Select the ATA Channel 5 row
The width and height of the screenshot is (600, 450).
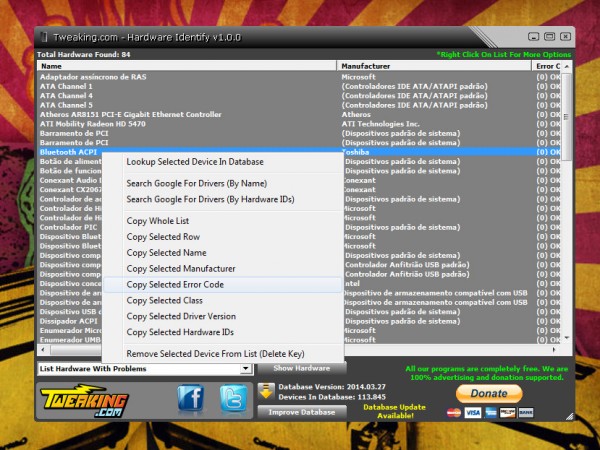tap(298, 105)
